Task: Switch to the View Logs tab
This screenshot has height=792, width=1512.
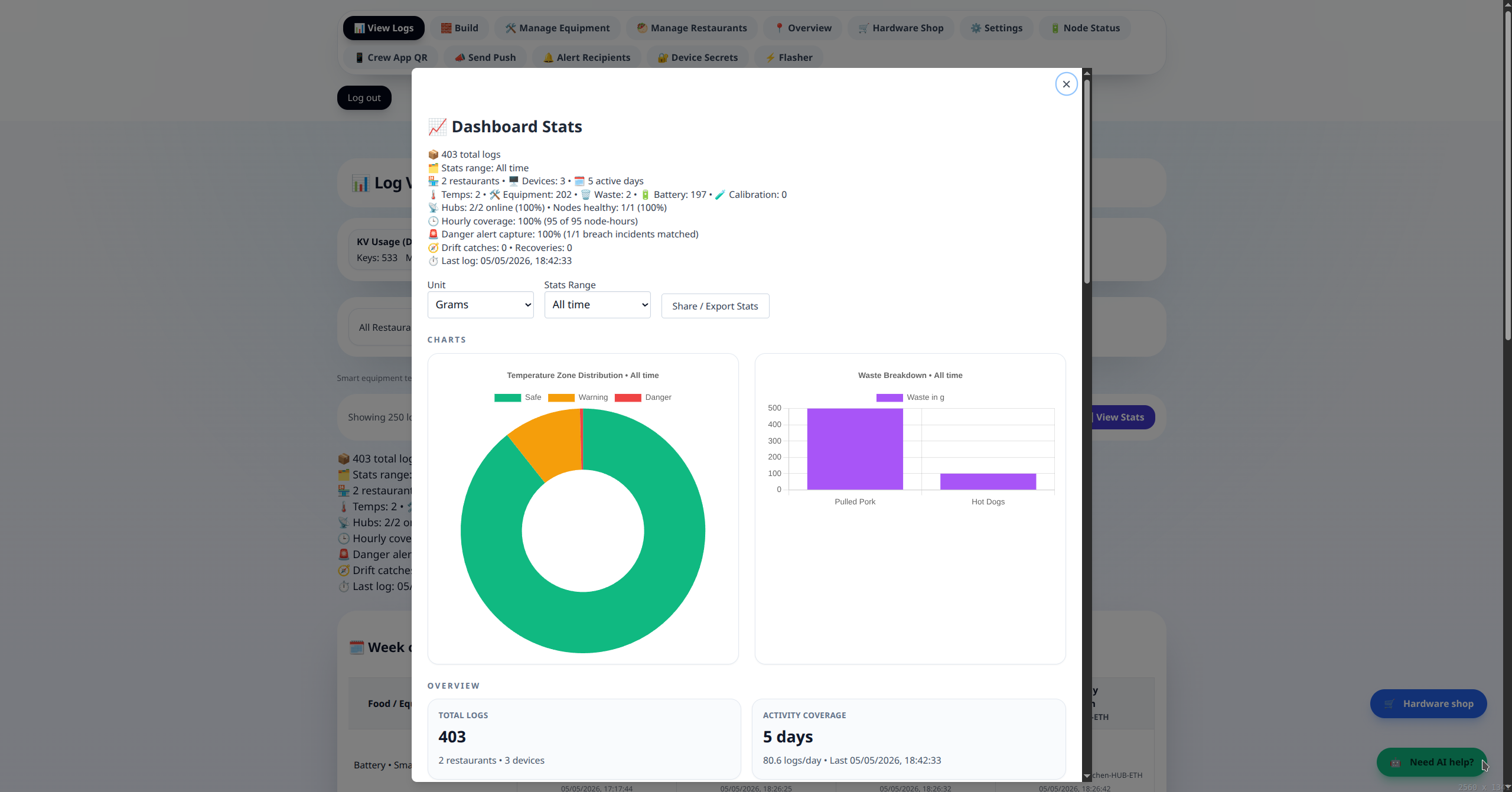Action: click(383, 28)
